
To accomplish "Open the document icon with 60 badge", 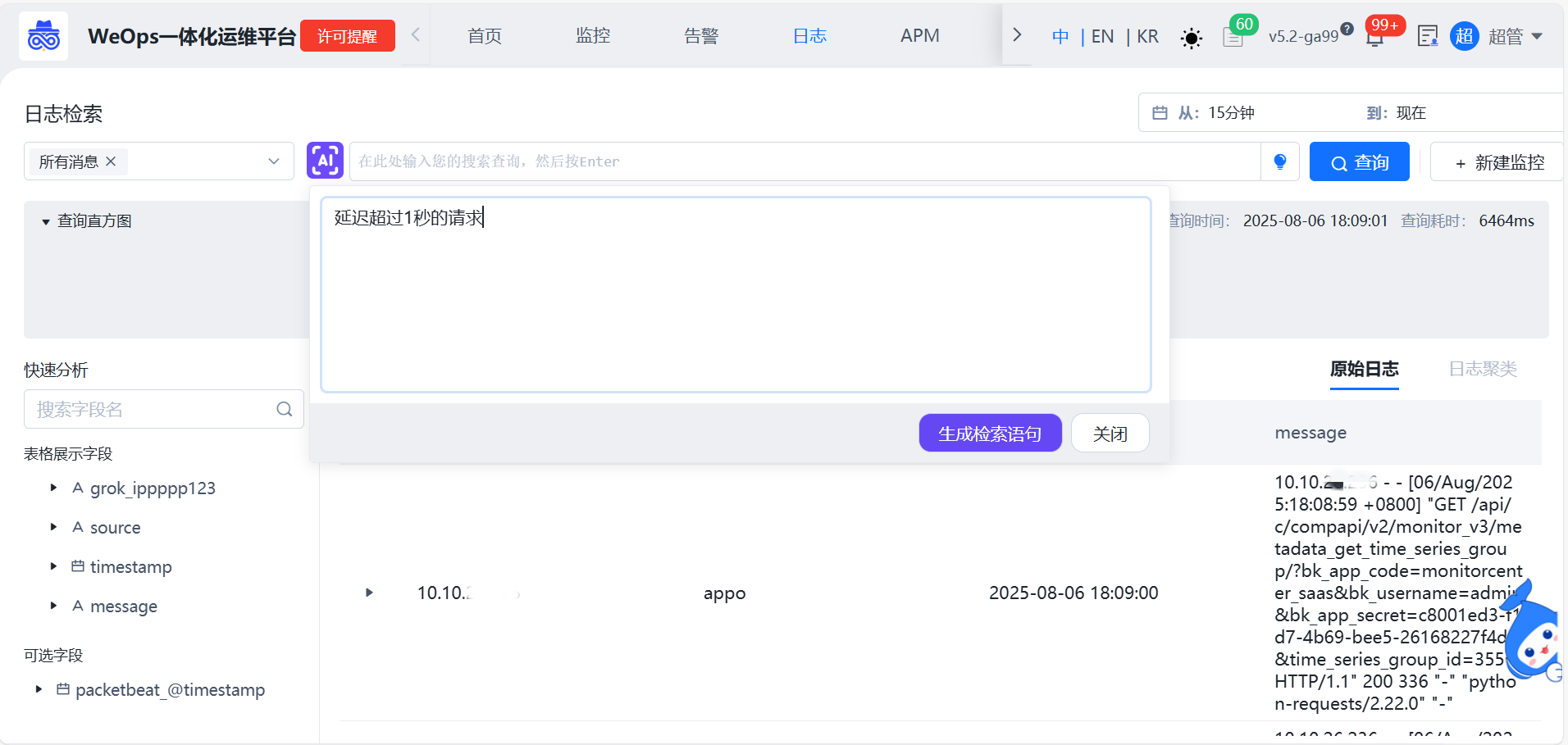I will coord(1233,37).
